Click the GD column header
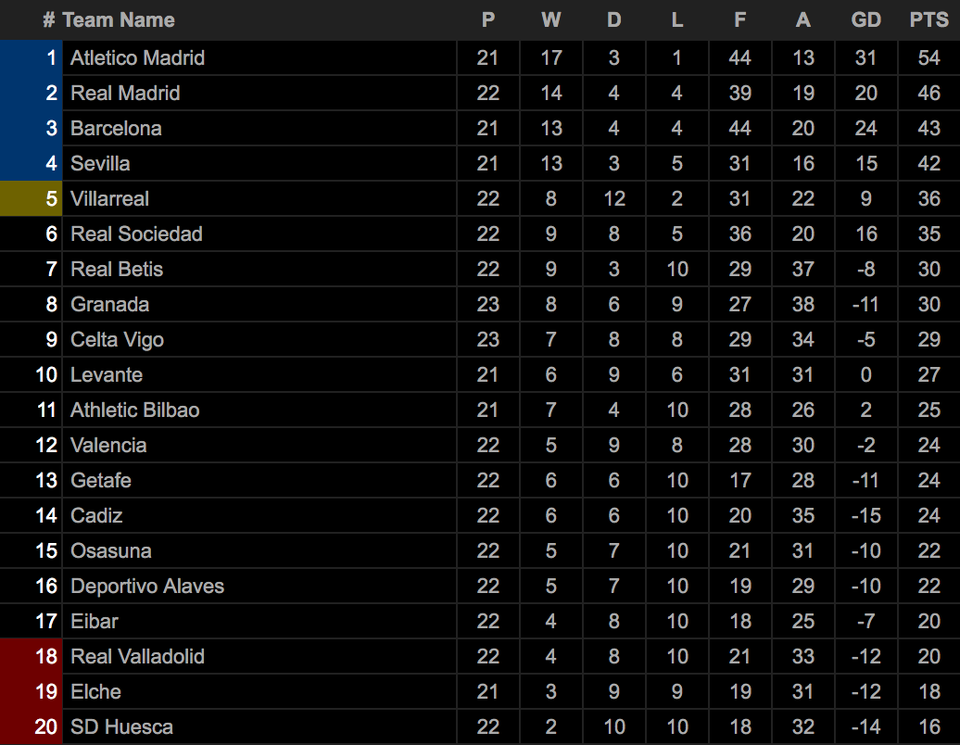The width and height of the screenshot is (960, 745). [x=866, y=20]
